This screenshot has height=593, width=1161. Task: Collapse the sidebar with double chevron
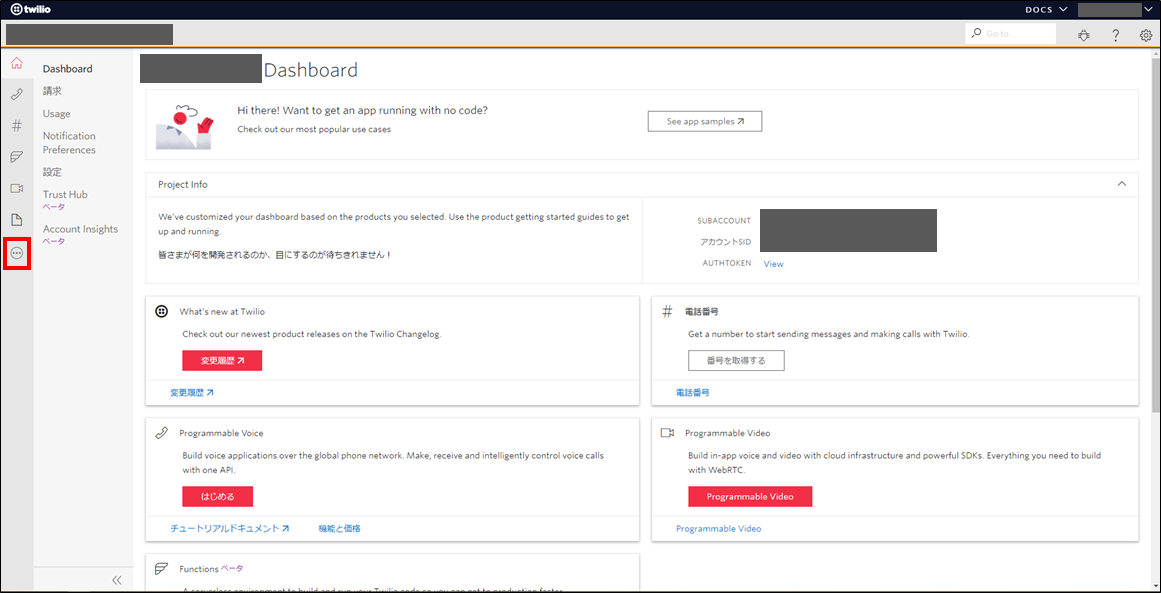116,580
